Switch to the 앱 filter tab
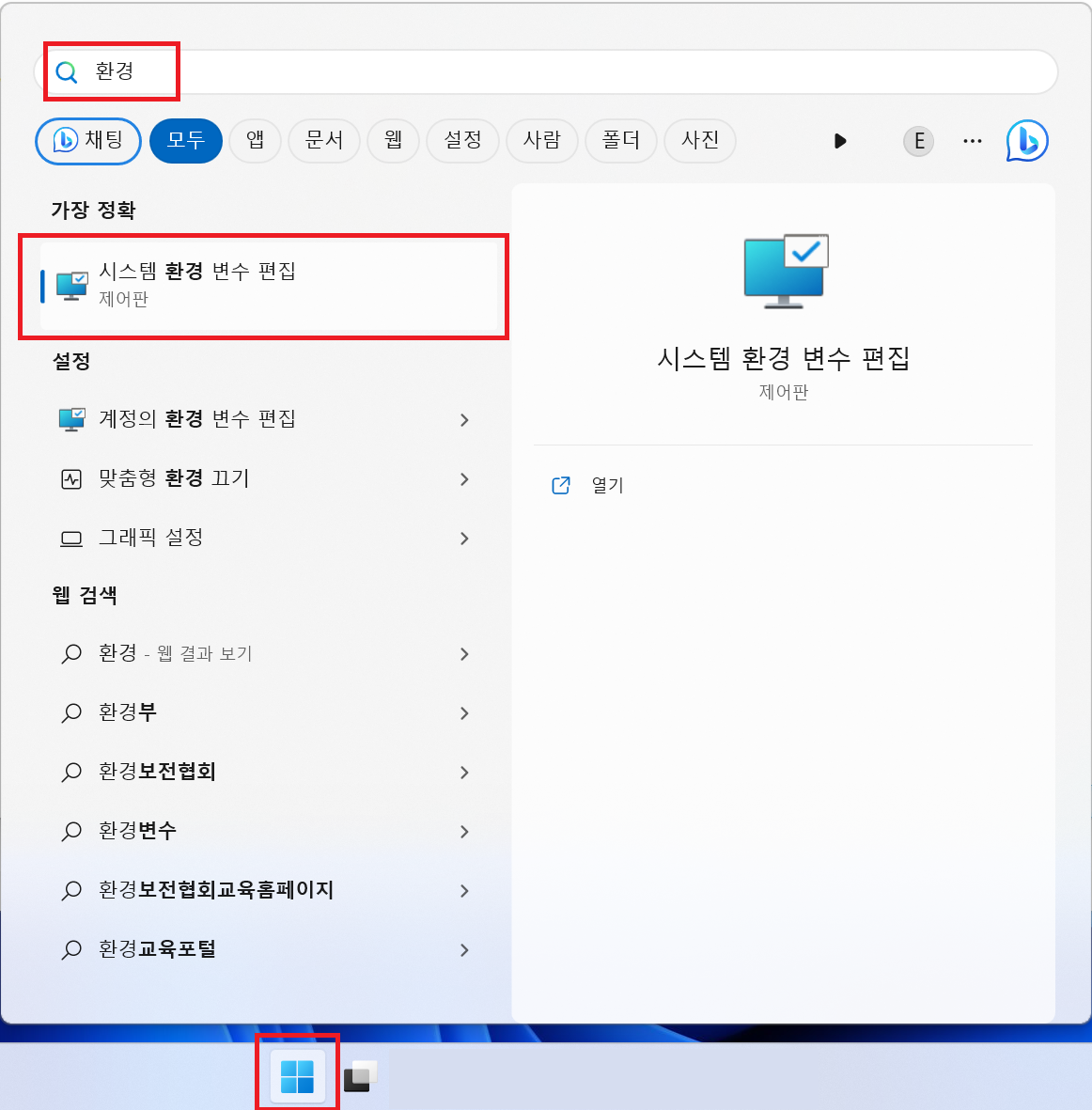 (x=256, y=141)
